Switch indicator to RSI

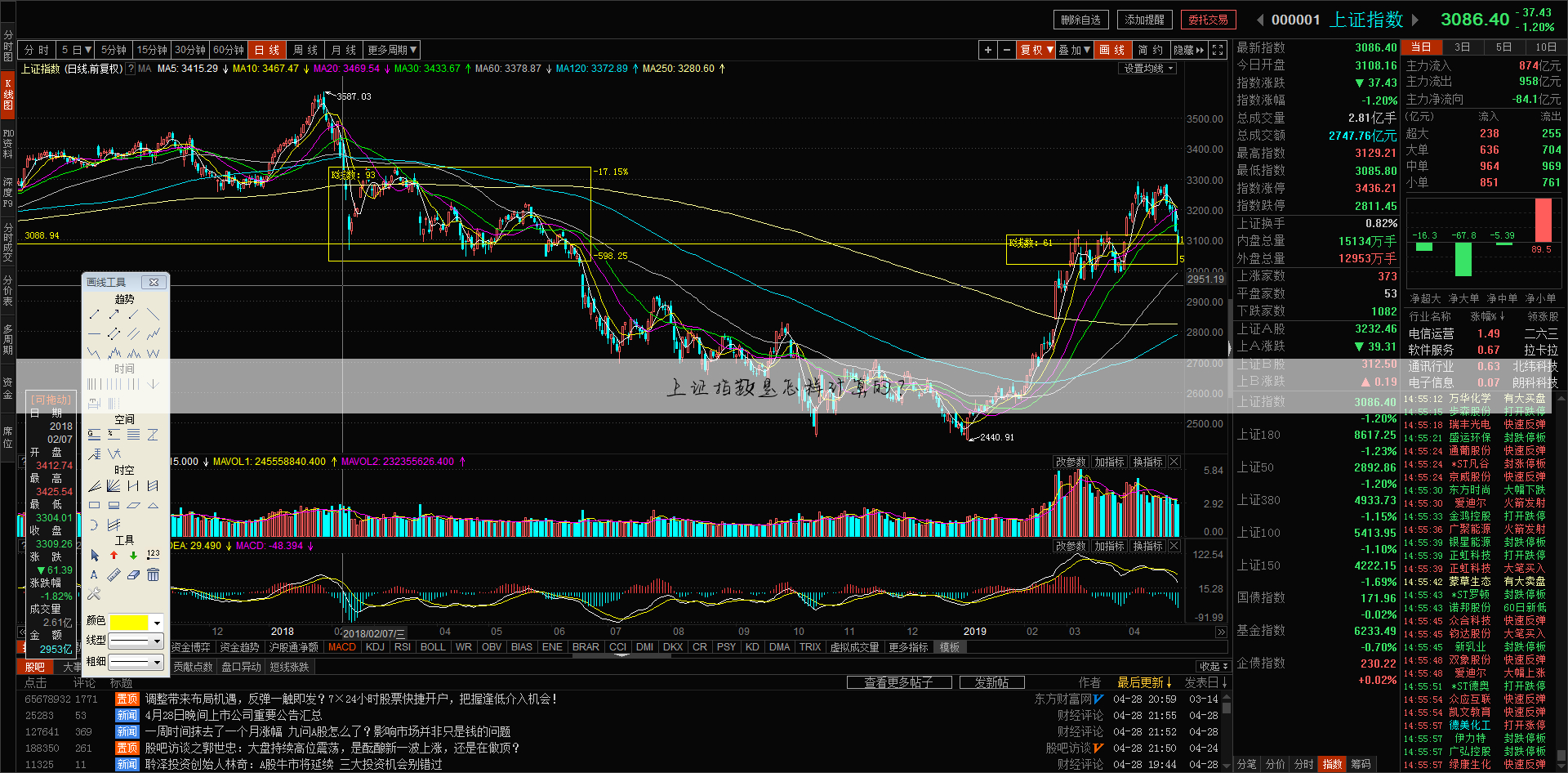[x=403, y=646]
